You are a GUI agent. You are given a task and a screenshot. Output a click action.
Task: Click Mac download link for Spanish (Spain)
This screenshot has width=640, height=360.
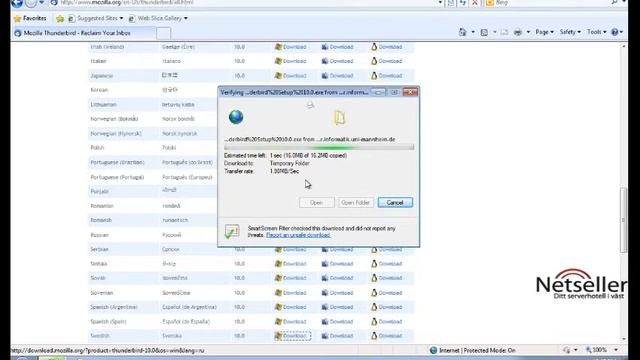337,322
